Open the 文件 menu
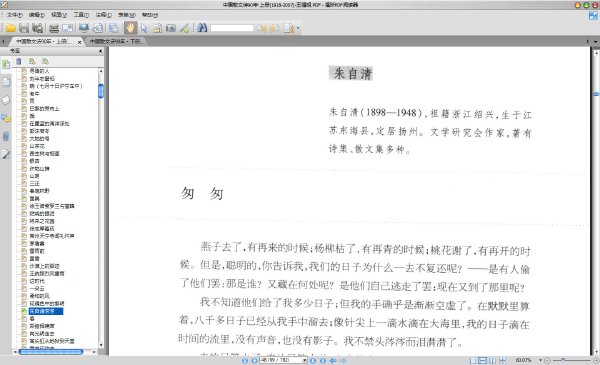The height and width of the screenshot is (365, 600). coord(15,15)
